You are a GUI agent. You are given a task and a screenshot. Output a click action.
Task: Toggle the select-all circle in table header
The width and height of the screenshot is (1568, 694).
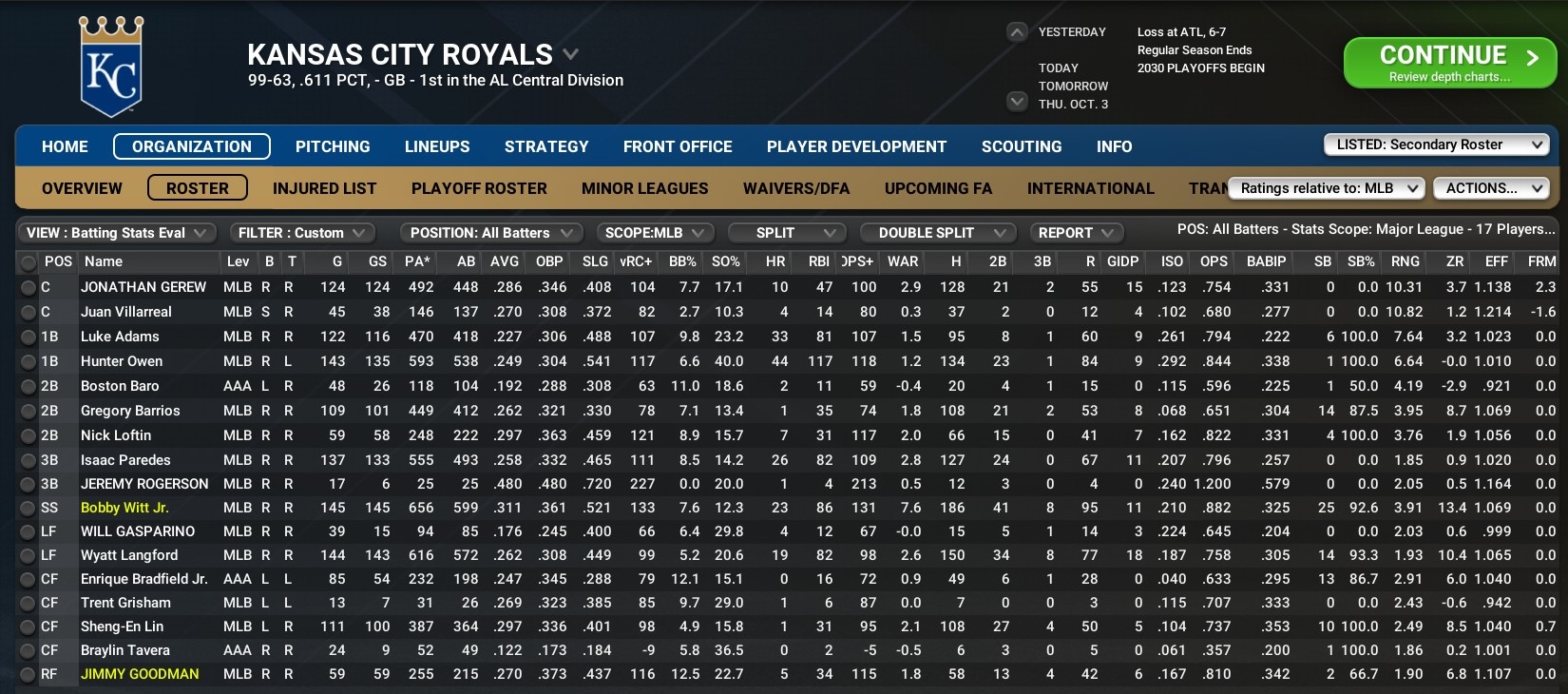(x=29, y=261)
